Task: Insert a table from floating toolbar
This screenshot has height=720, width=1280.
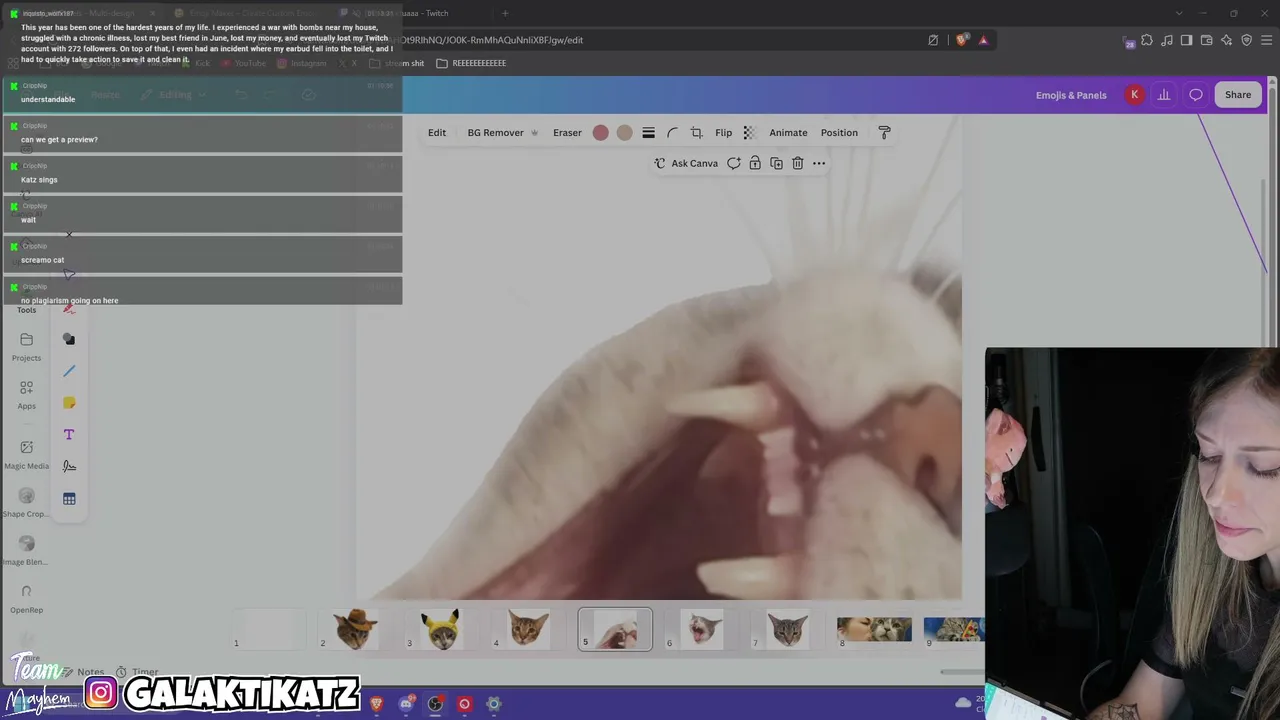Action: pos(69,499)
